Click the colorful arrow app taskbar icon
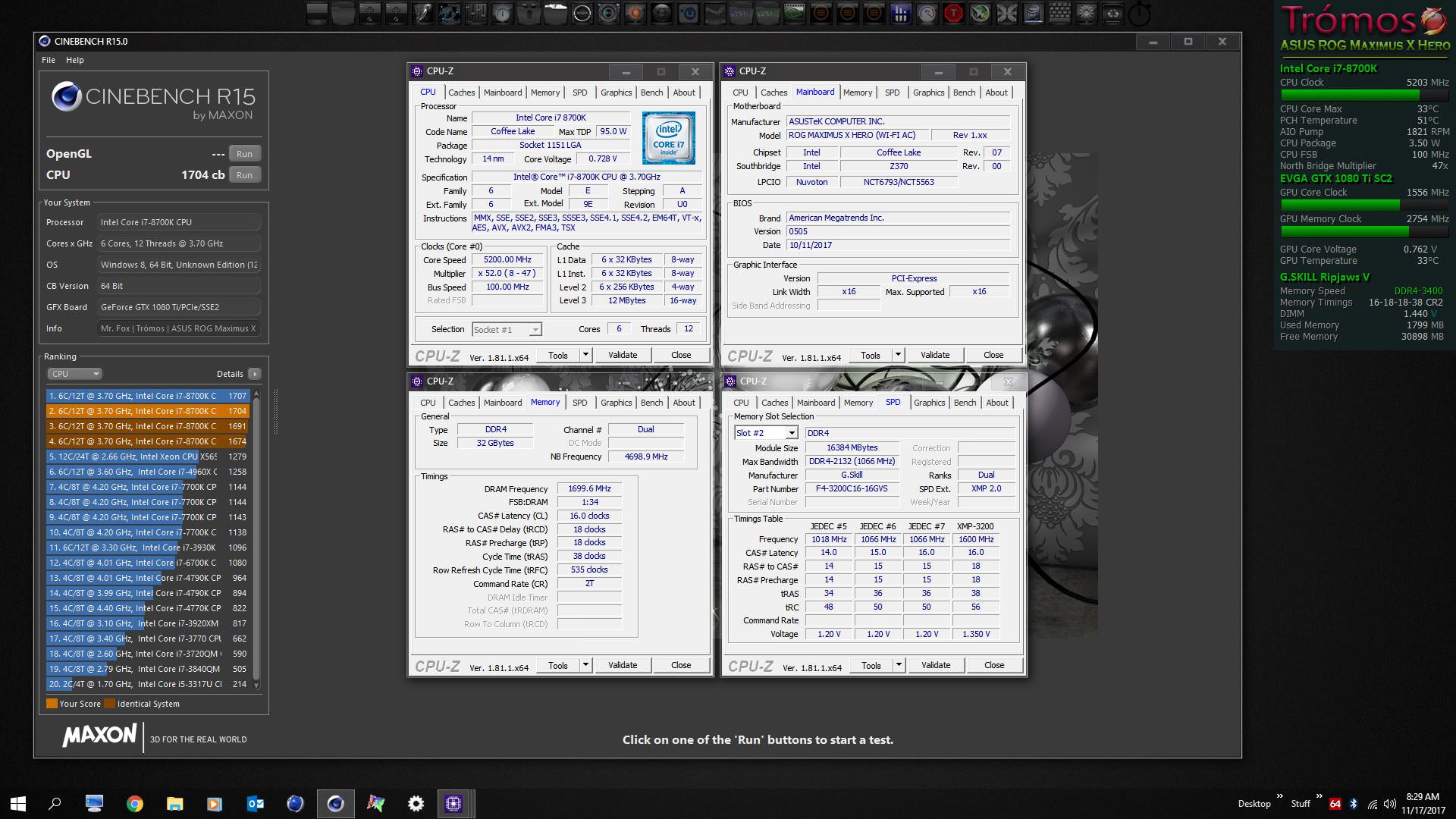The width and height of the screenshot is (1456, 819). 375,804
